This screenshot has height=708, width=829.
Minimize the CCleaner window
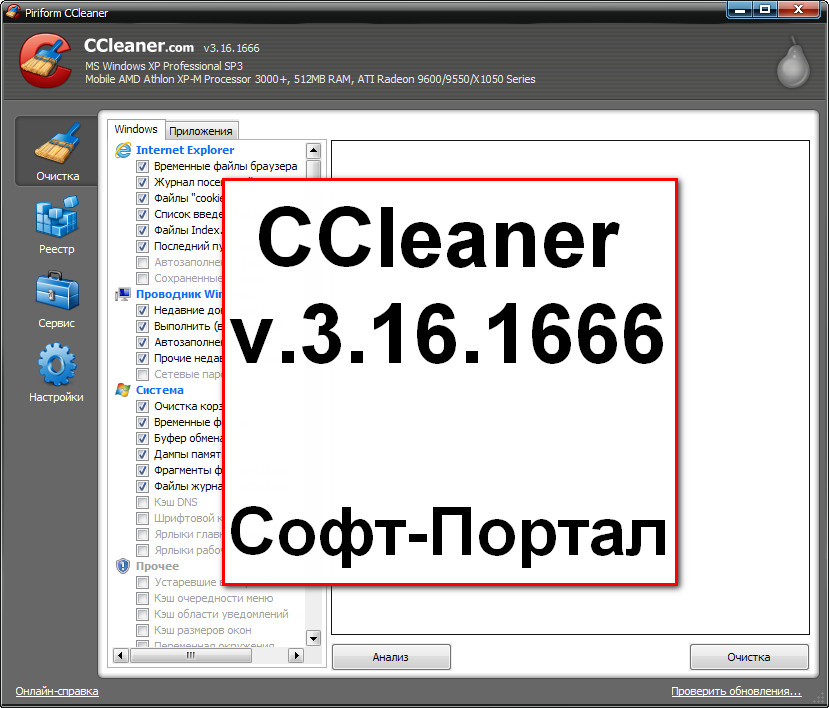click(x=740, y=10)
